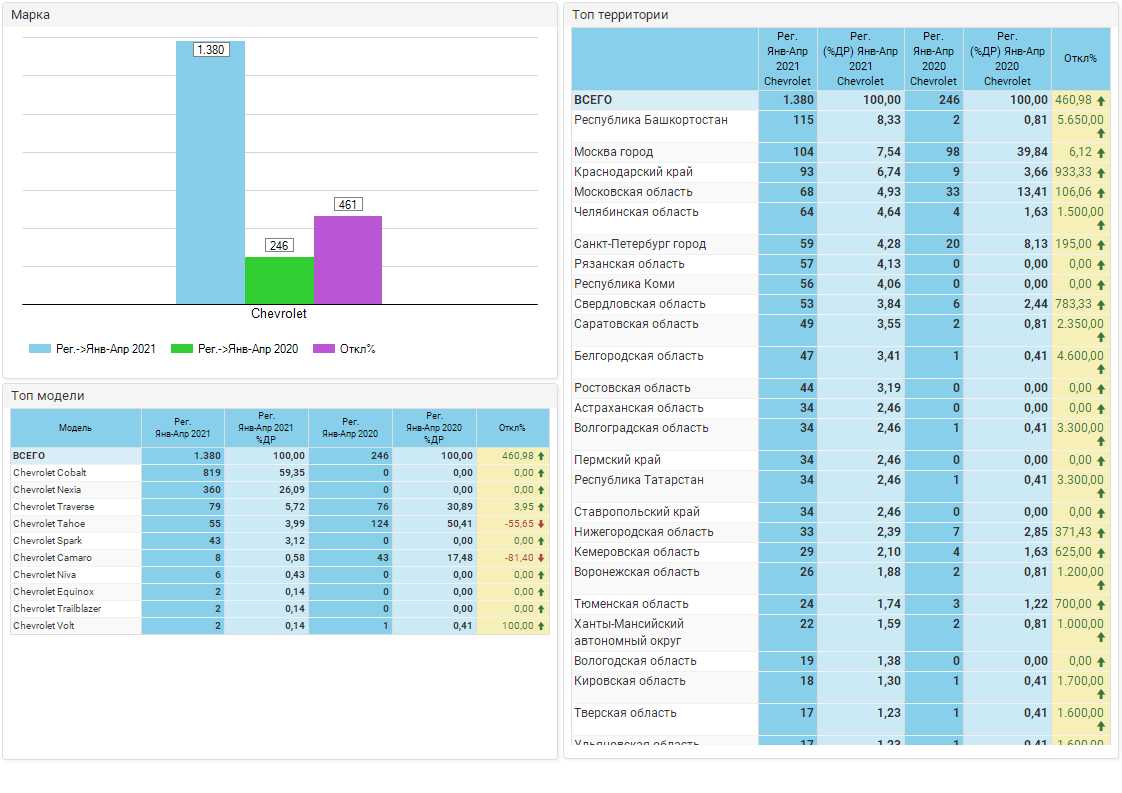This screenshot has height=793, width=1122.
Task: Sort Топ модели table by Откл% header
Action: click(x=512, y=428)
